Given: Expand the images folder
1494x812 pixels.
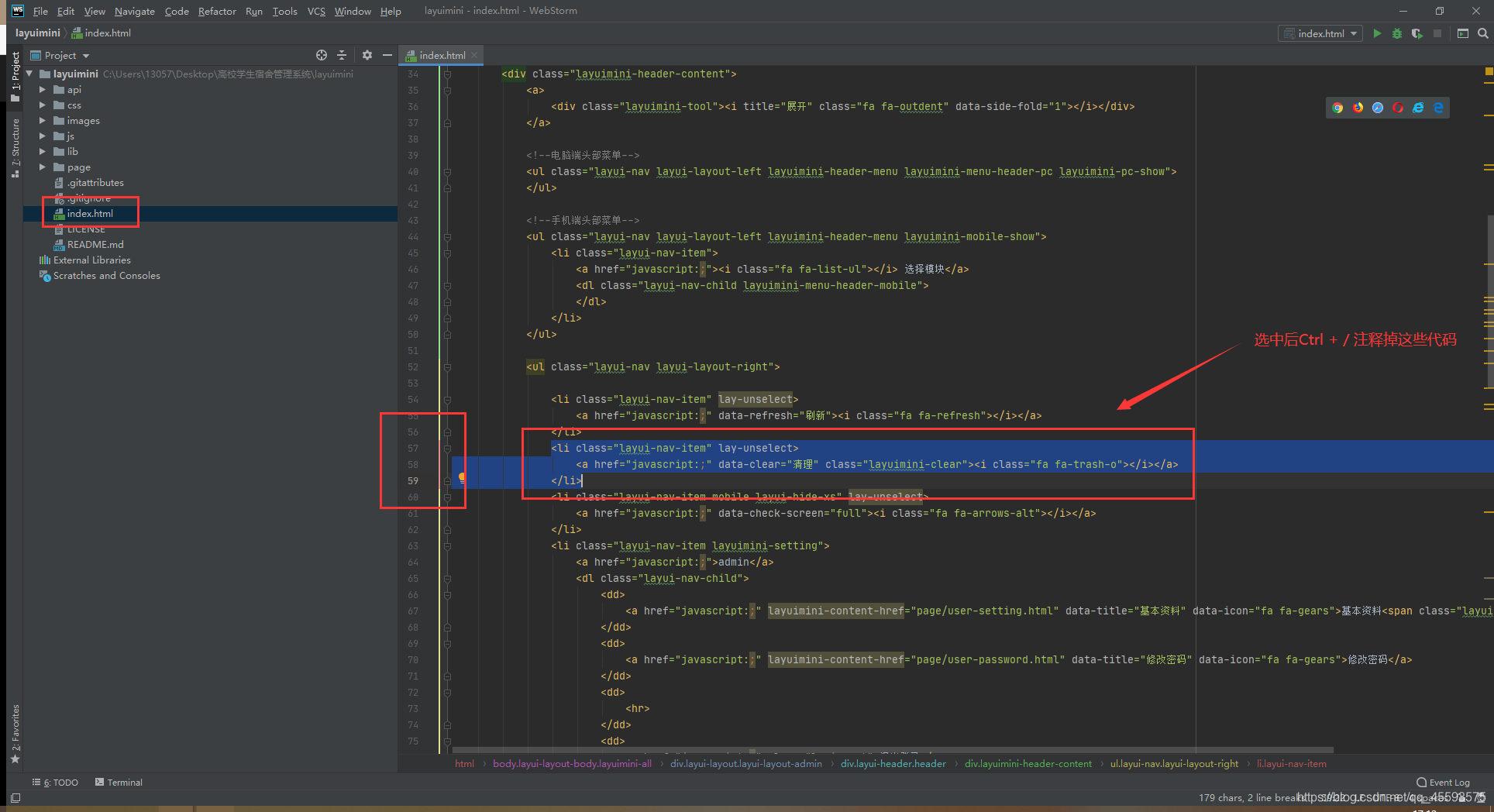Looking at the screenshot, I should tap(43, 120).
